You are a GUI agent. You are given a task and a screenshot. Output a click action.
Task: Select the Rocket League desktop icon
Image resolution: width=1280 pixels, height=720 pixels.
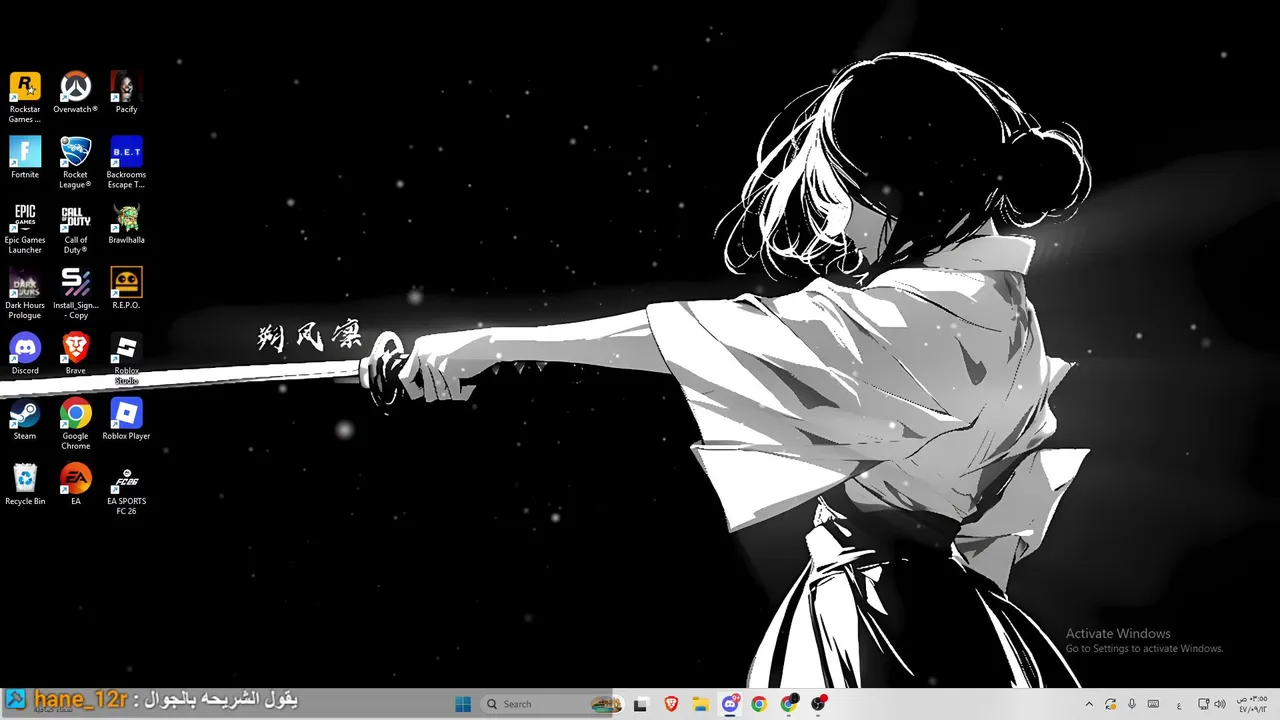[75, 162]
